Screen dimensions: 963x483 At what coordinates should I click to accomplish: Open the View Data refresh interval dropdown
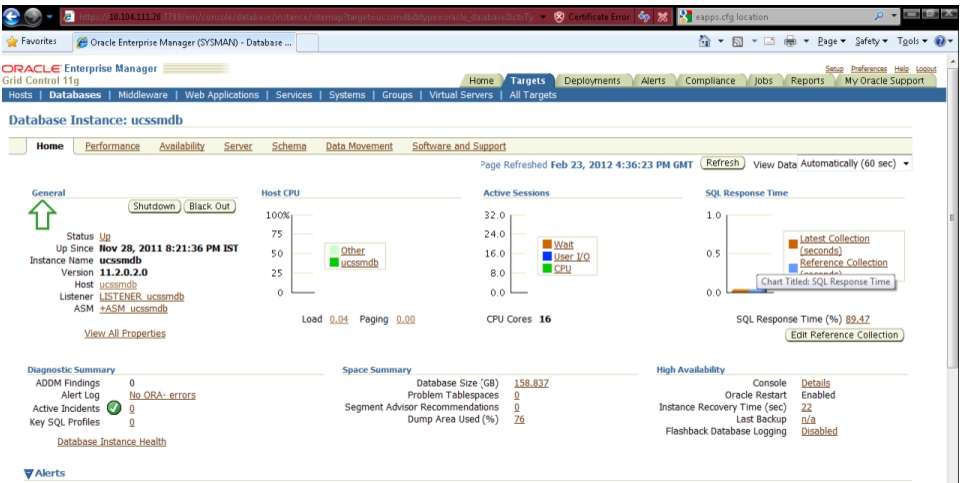(854, 163)
